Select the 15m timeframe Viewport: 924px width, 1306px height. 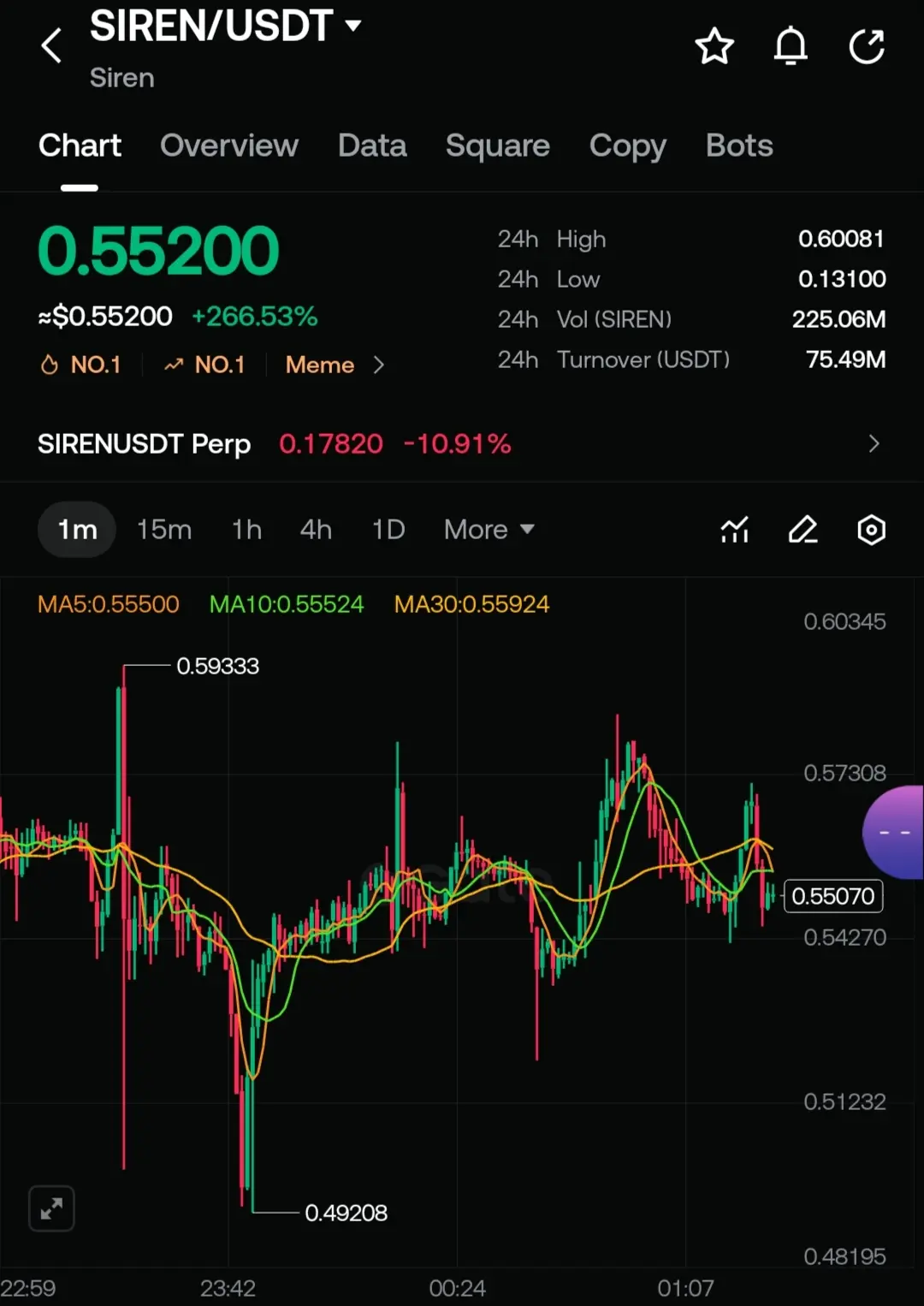click(164, 530)
